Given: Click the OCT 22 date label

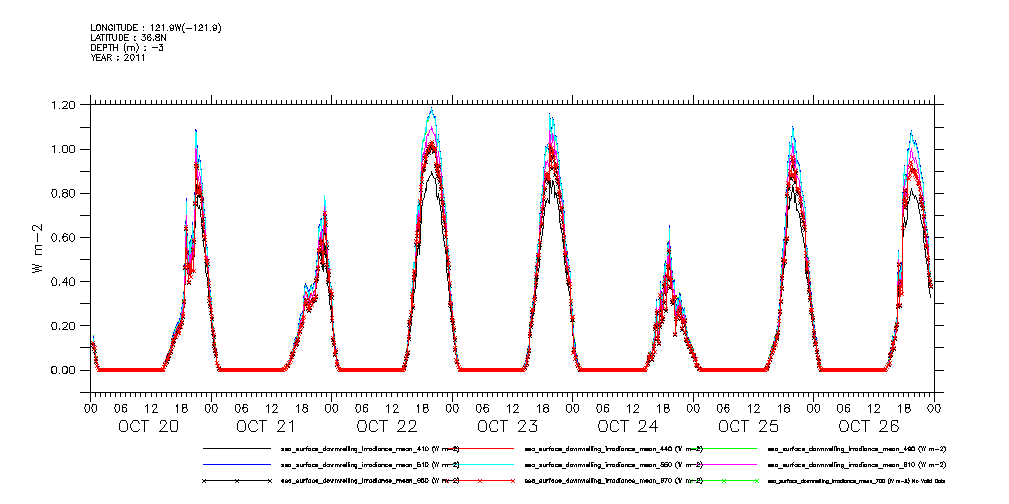Looking at the screenshot, I should [x=387, y=427].
